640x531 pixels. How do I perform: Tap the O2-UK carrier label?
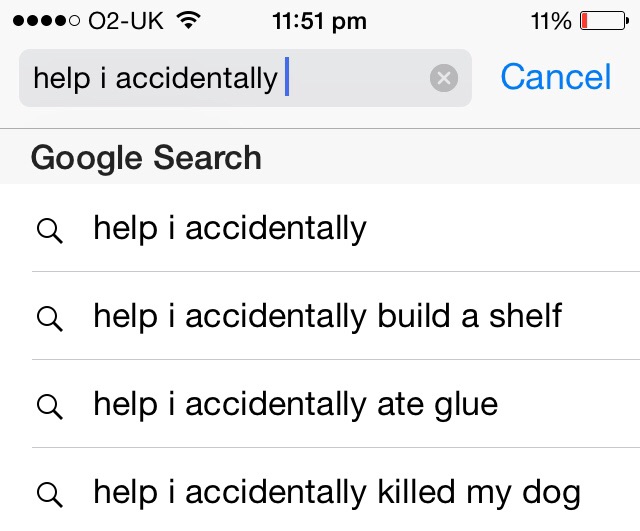[x=126, y=21]
